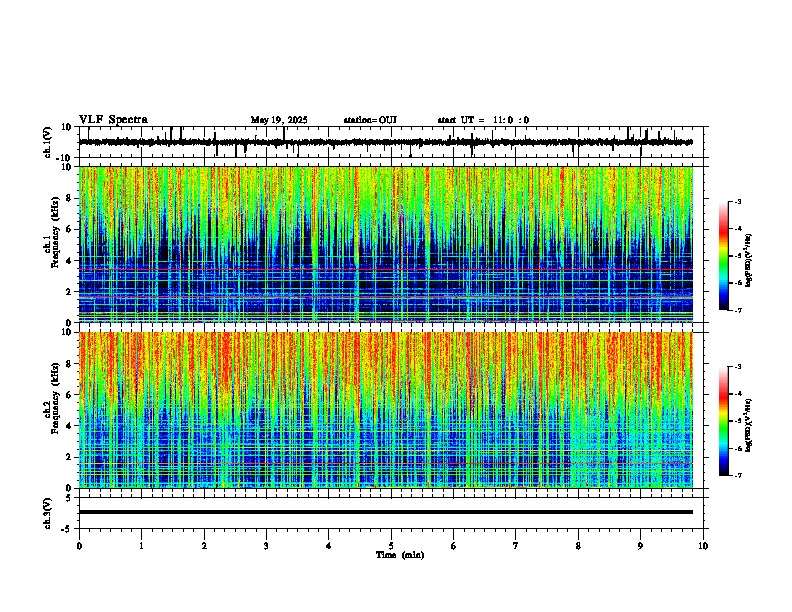The height and width of the screenshot is (612, 792).
Task: Click the "ch.3(V)" axis label
Action: [48, 514]
